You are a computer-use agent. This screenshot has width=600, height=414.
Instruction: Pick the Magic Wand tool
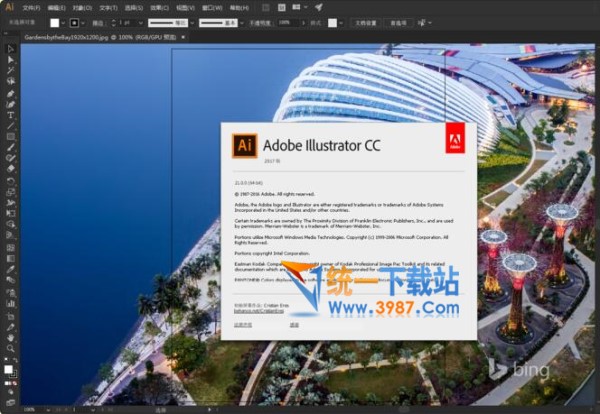tap(10, 70)
